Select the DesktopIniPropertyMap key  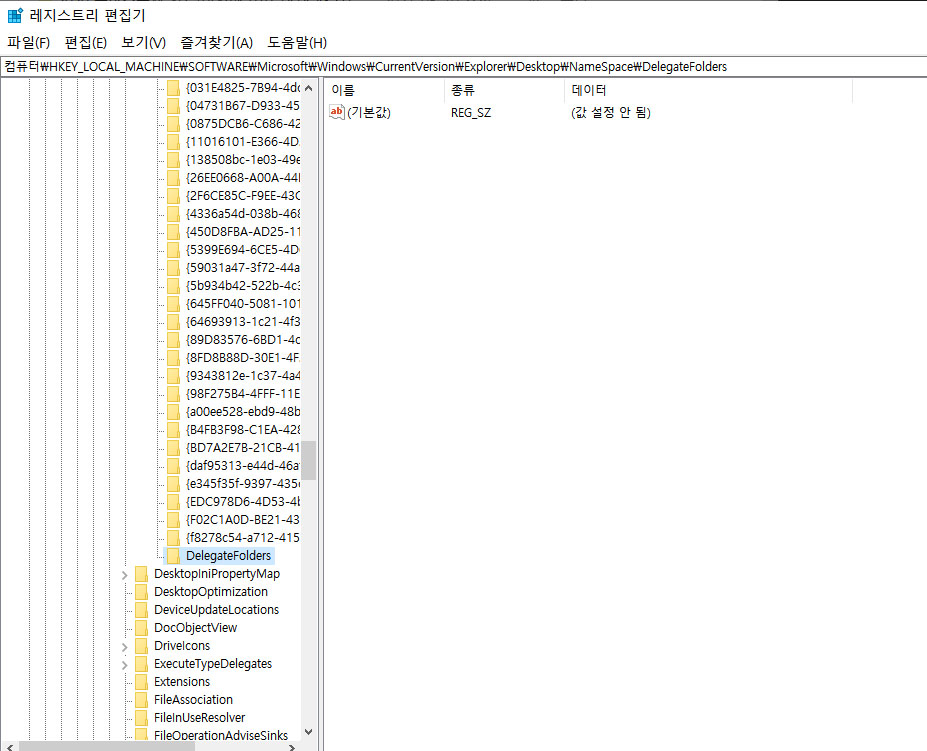click(217, 574)
